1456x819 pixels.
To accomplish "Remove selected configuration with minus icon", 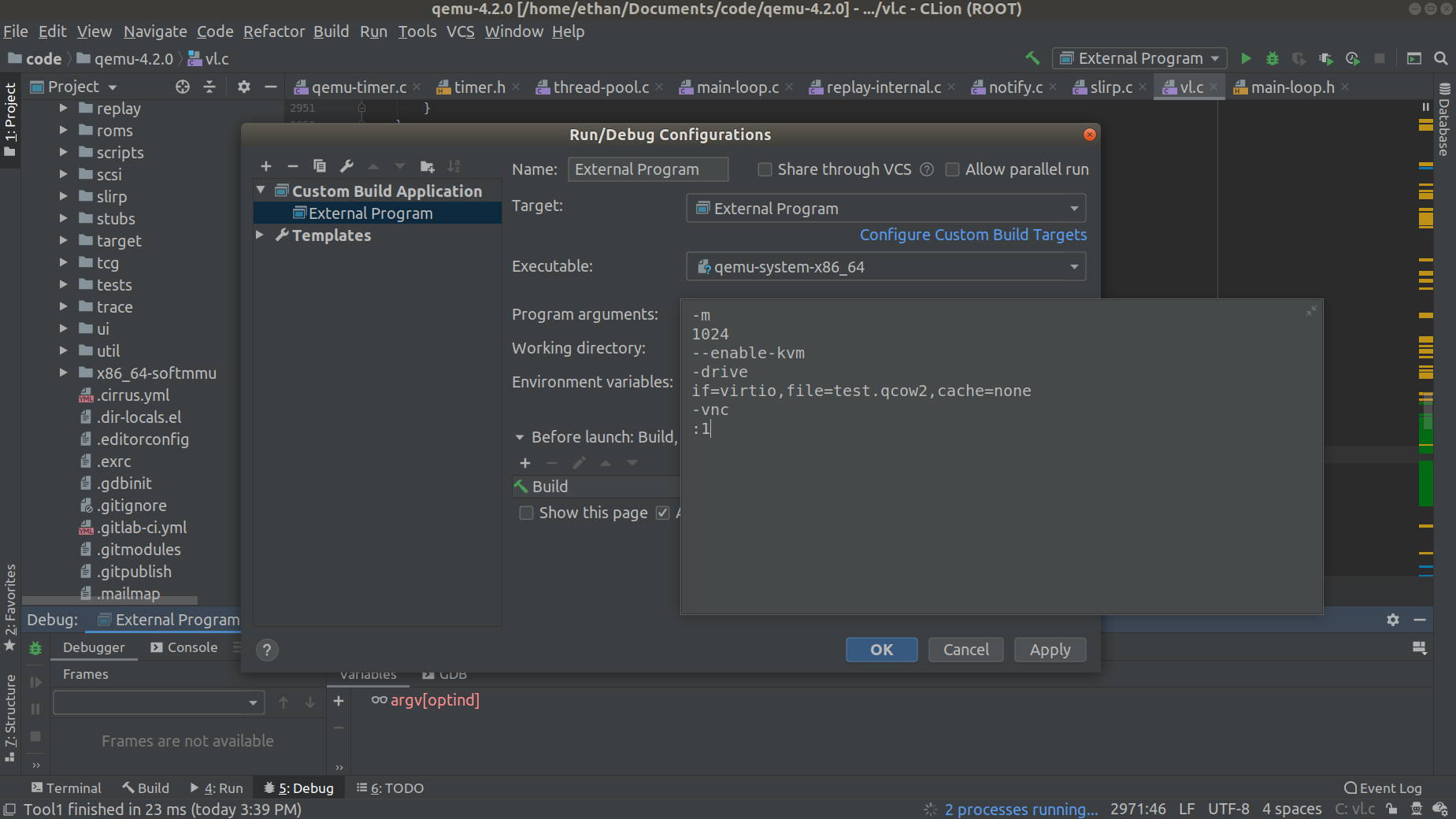I will pyautogui.click(x=293, y=166).
